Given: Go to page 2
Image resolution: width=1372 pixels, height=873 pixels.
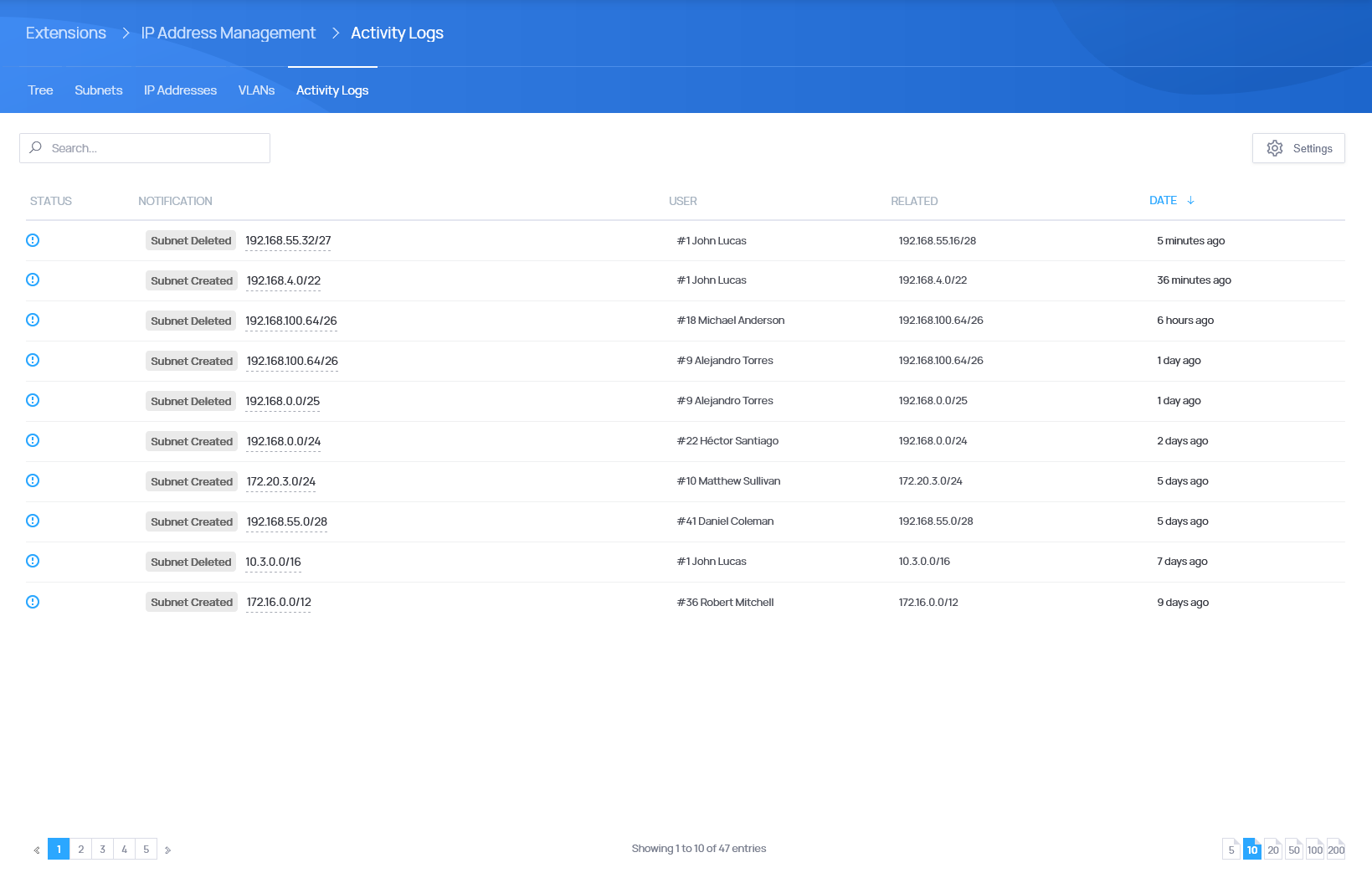Looking at the screenshot, I should point(80,849).
